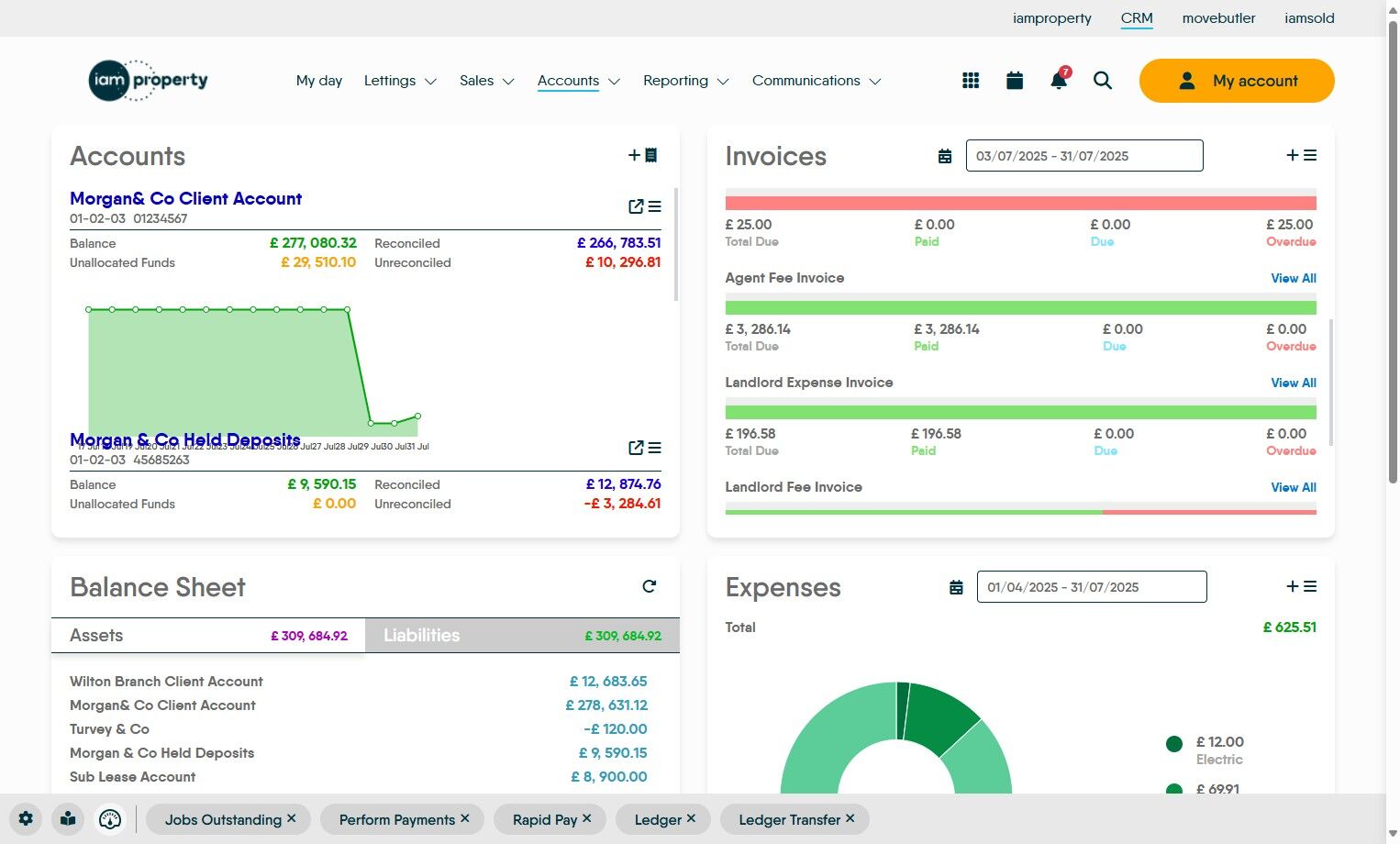Open the apps grid icon
Screen dimensions: 1400x844
[971, 81]
